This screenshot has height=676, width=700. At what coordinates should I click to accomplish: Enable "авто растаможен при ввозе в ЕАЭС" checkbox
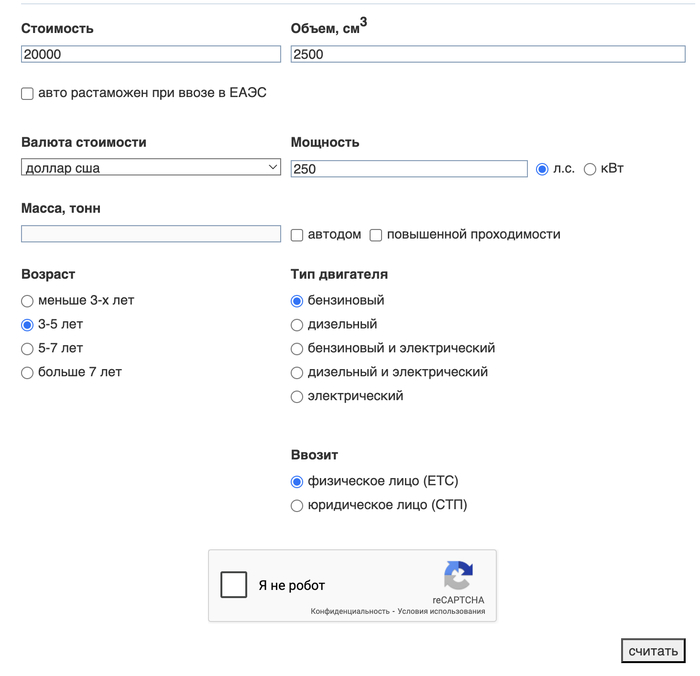27,94
